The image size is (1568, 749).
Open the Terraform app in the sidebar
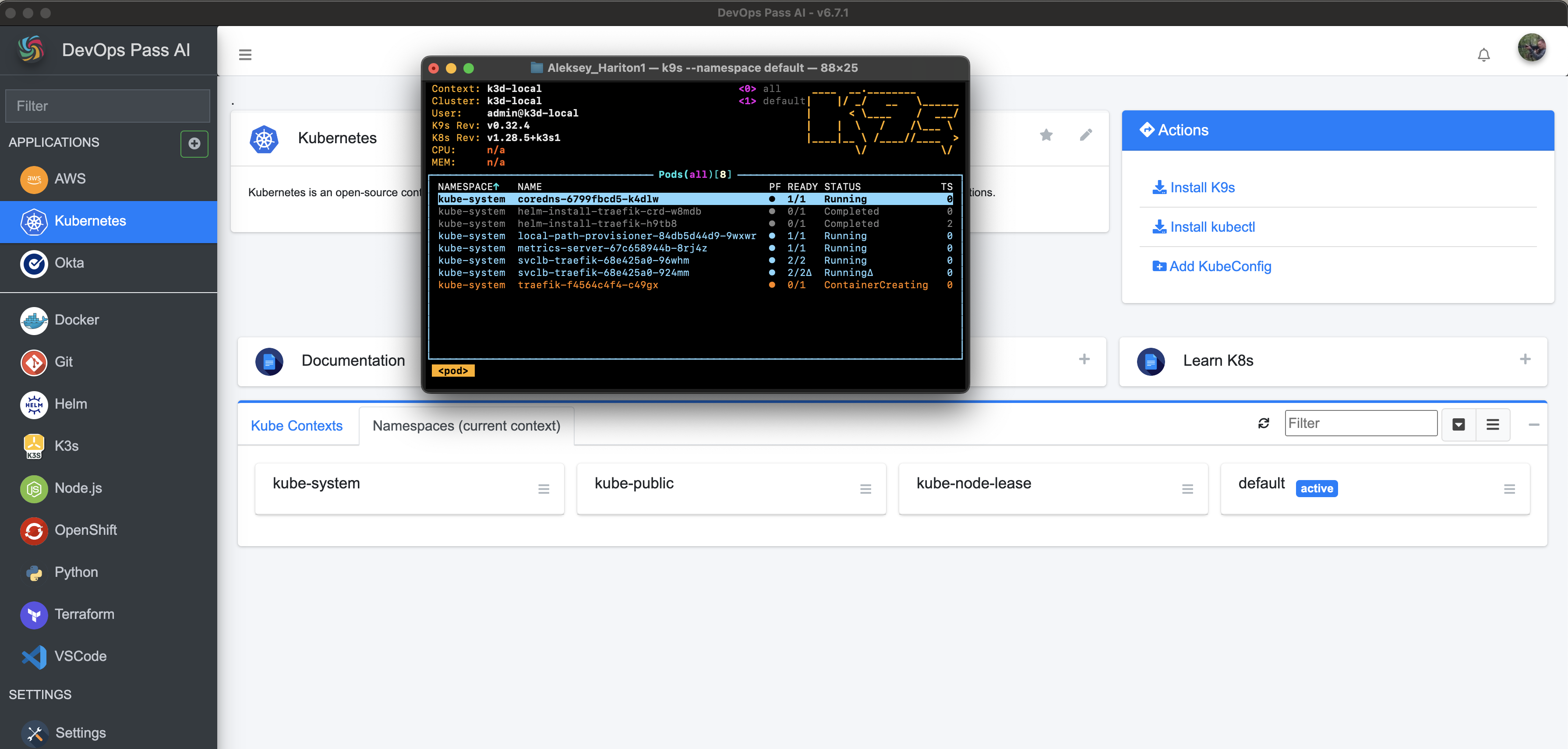pos(84,614)
